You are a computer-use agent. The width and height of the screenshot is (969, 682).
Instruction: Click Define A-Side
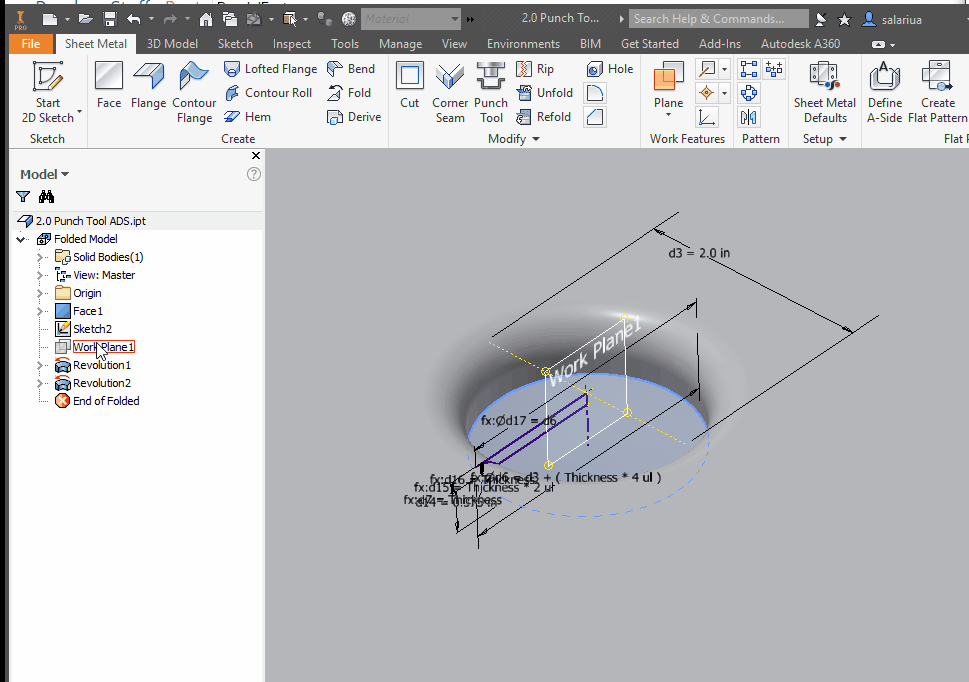tap(884, 91)
